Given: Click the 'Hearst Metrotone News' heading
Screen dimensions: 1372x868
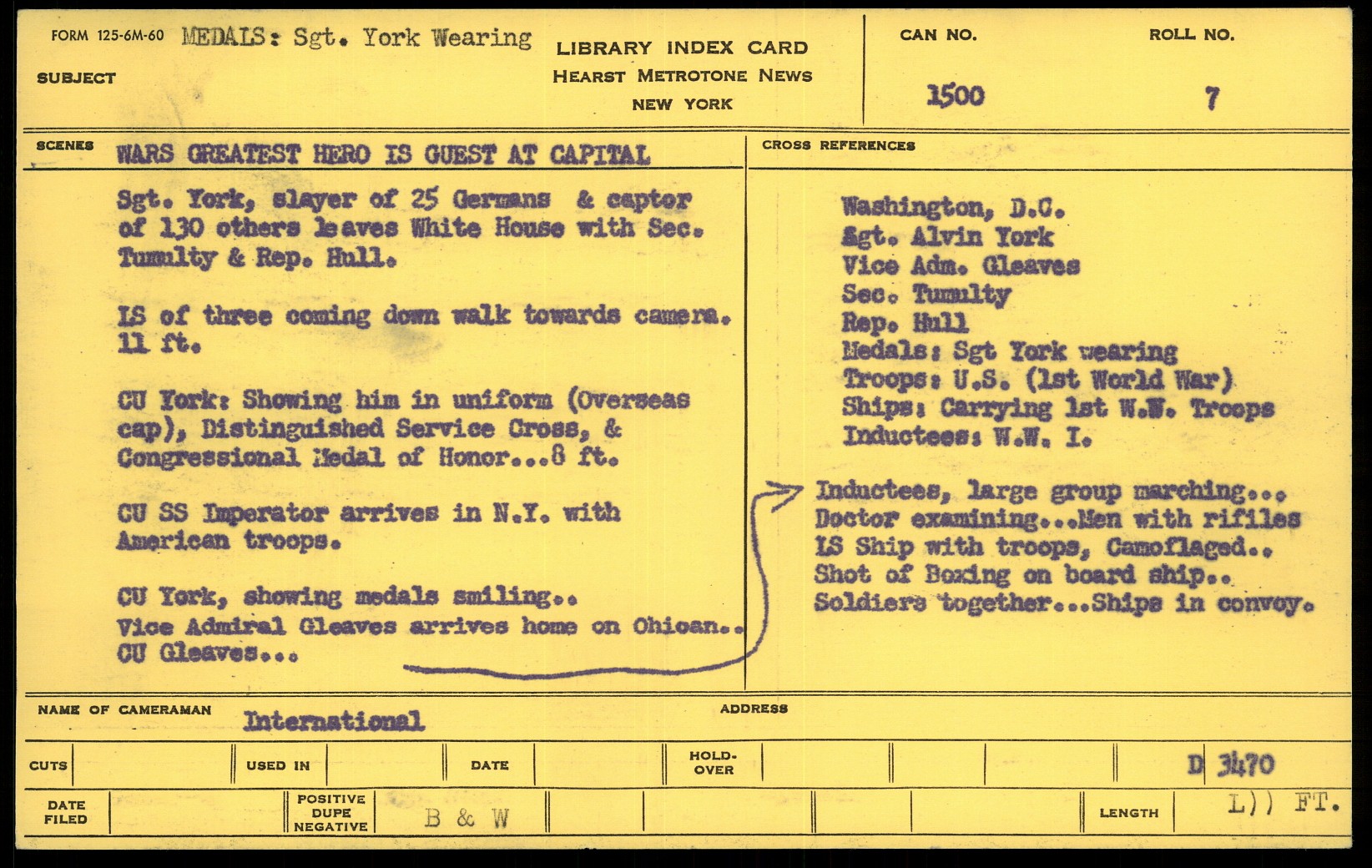Looking at the screenshot, I should (x=682, y=76).
